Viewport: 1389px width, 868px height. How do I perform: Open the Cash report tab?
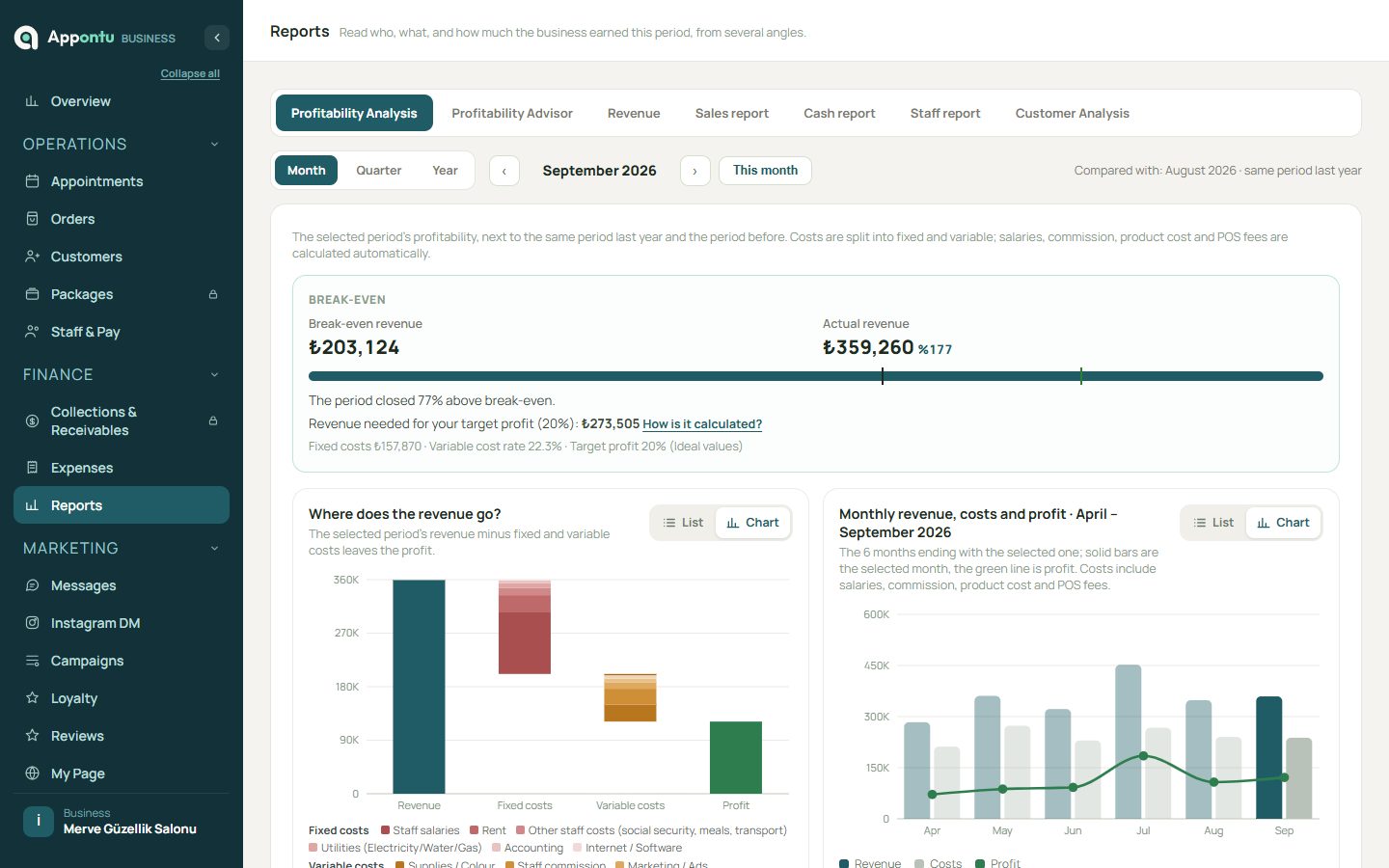(839, 113)
